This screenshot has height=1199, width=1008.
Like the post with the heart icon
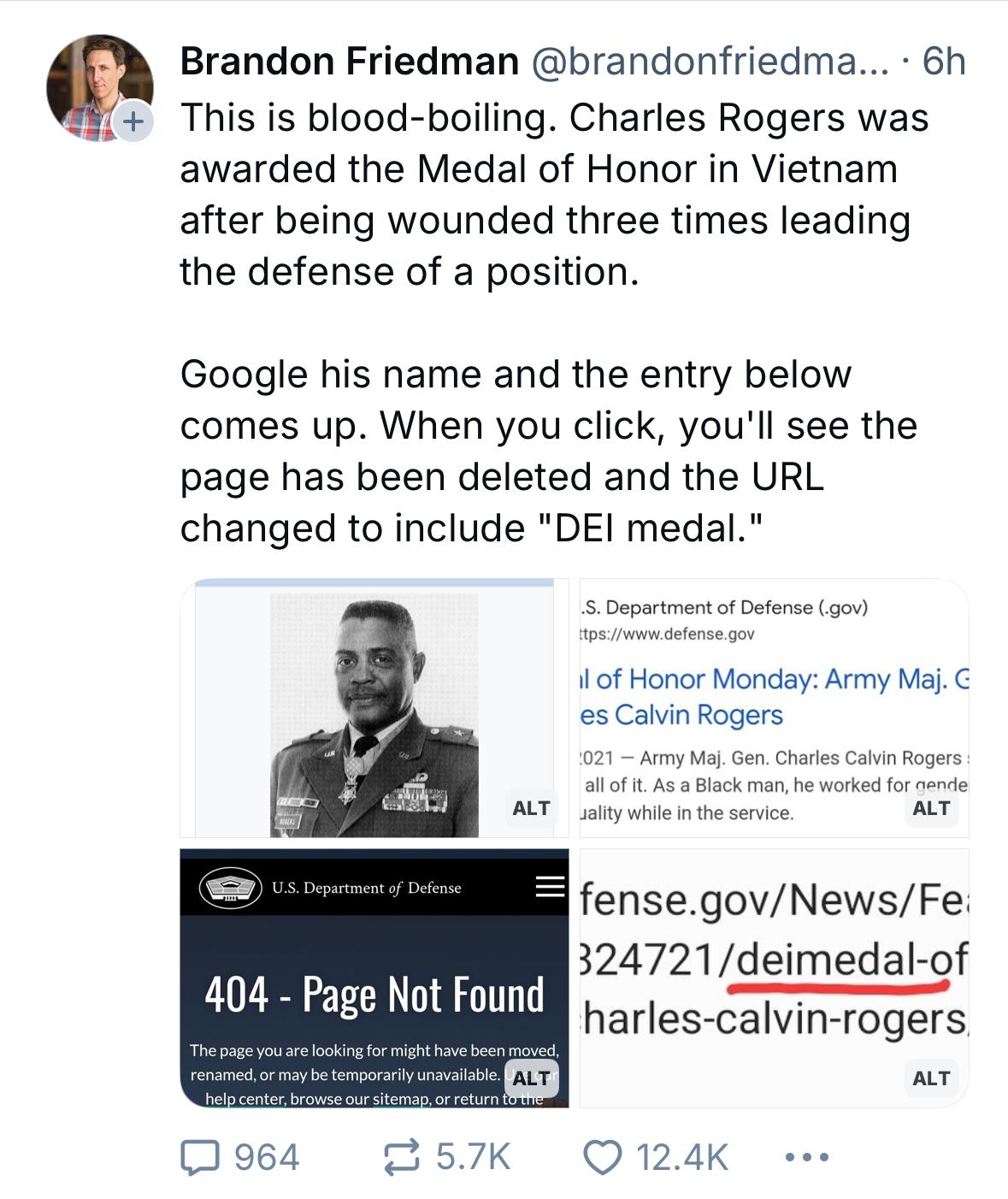click(602, 1157)
